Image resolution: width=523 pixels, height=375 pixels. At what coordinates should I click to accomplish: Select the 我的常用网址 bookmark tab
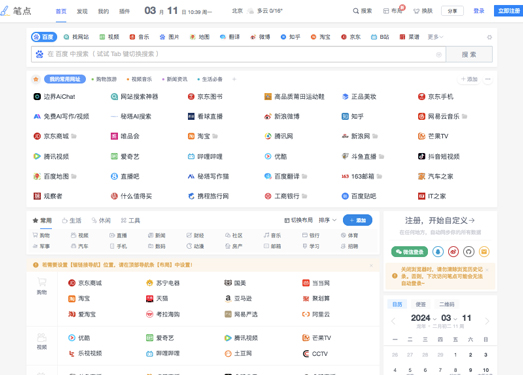(65, 79)
